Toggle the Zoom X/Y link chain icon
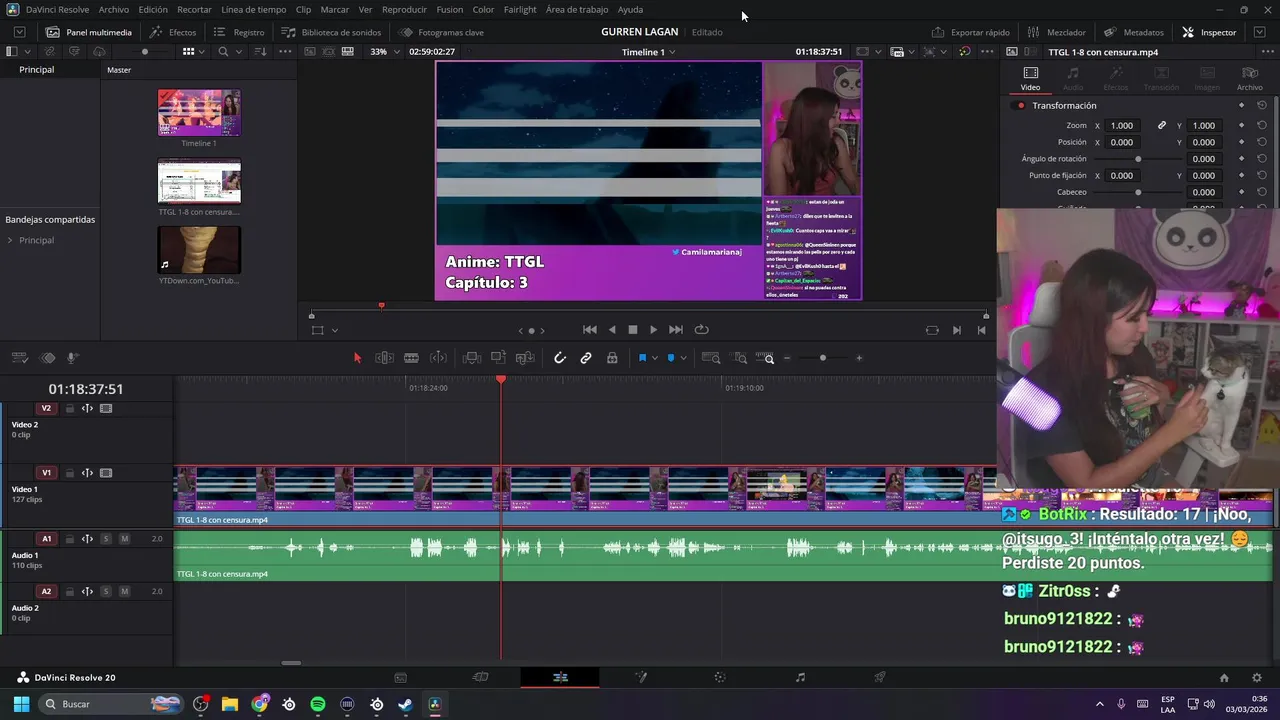1280x720 pixels. 1162,125
